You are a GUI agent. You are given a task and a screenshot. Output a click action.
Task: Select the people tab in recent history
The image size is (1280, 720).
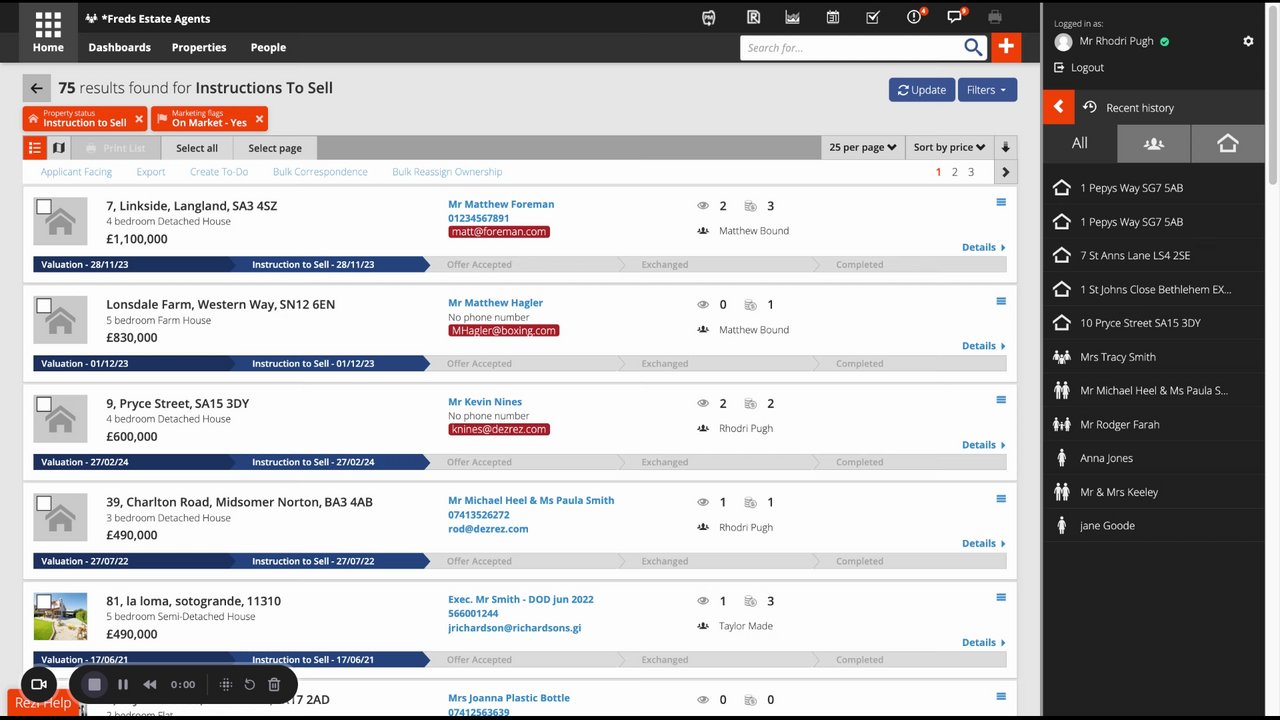[x=1154, y=143]
